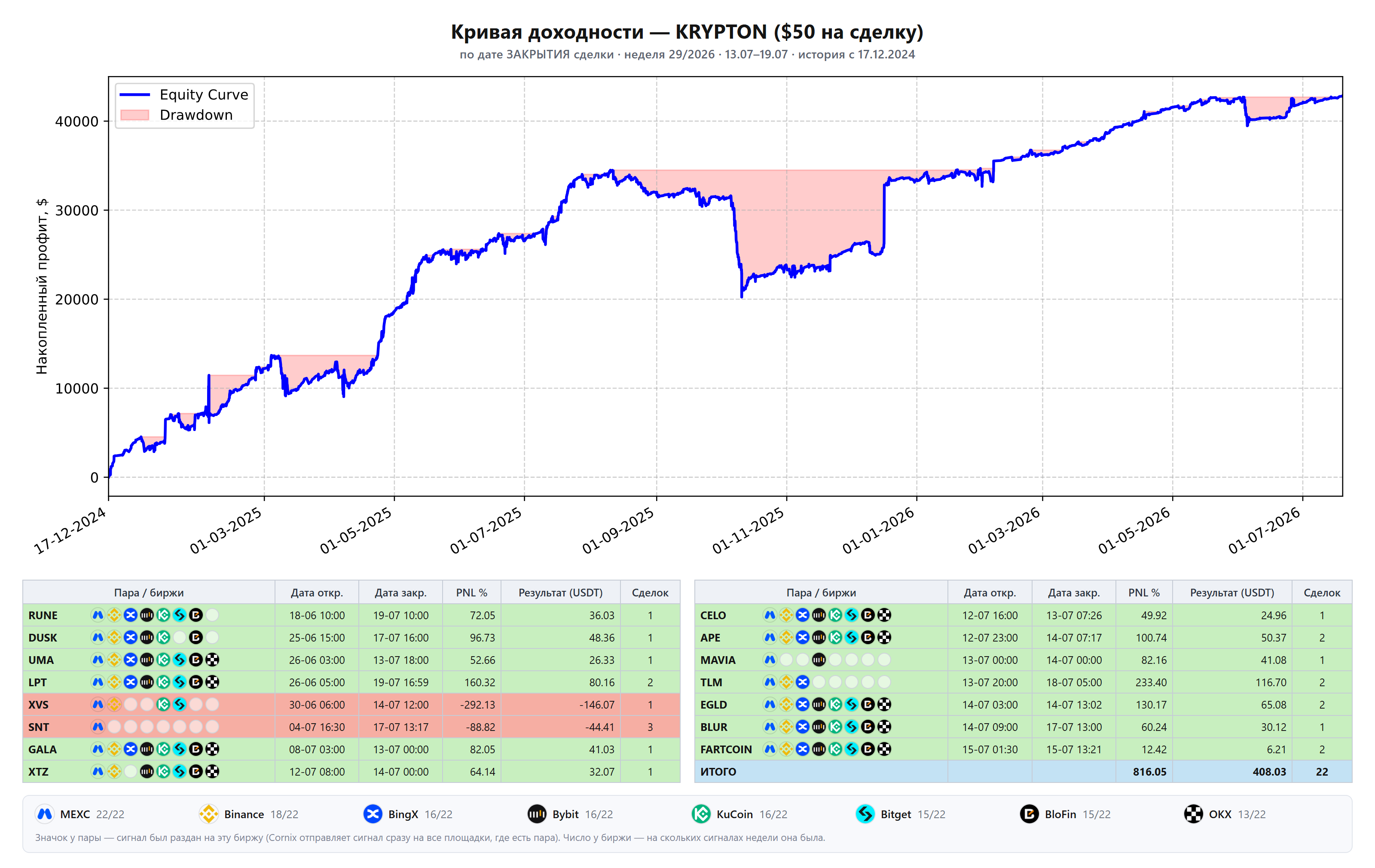Click the red Drawdown legend swatch
Viewport: 1375px width, 868px height.
[135, 115]
